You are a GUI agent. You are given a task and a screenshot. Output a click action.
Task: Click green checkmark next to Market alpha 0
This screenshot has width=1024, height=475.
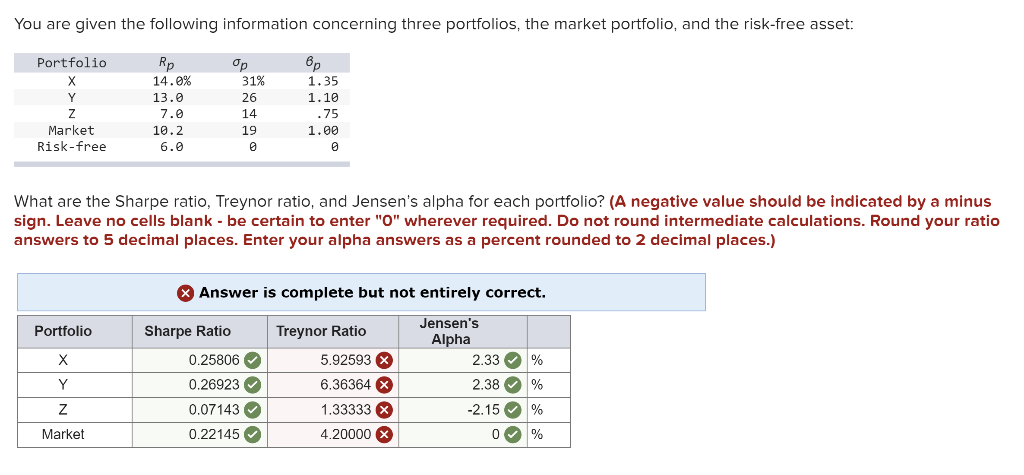513,435
